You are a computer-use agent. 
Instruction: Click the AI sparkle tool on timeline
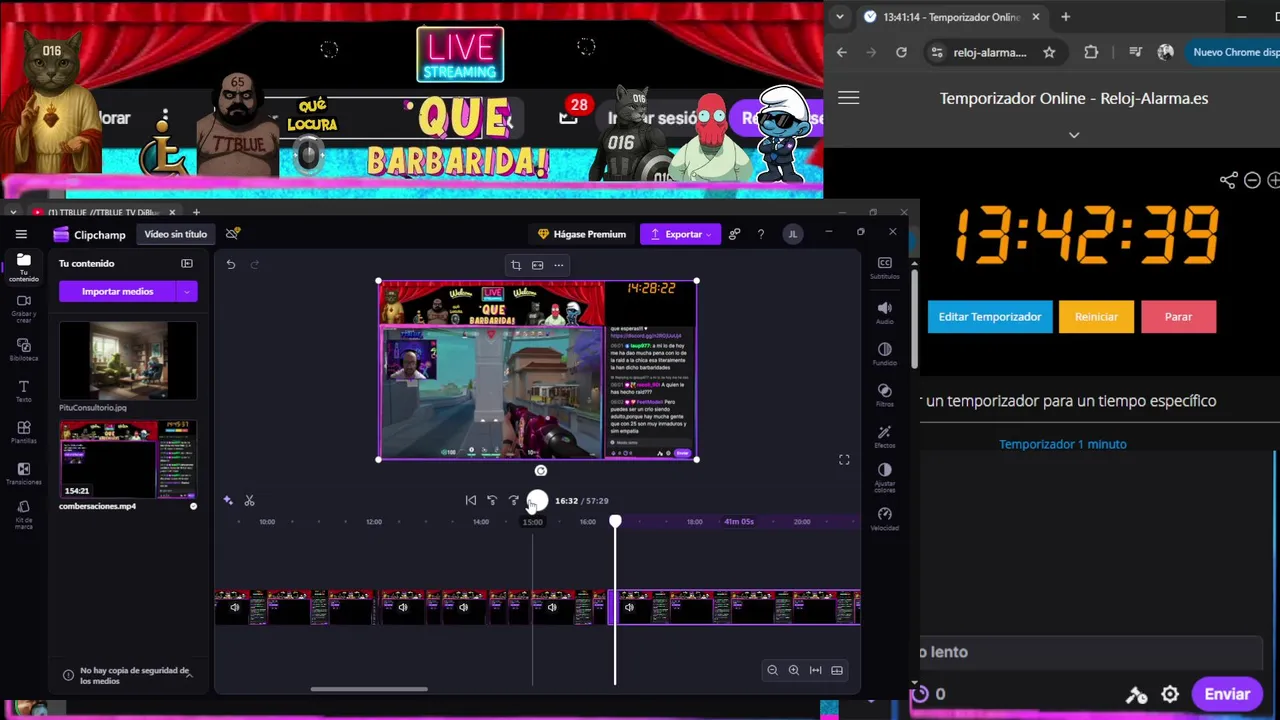click(x=228, y=500)
